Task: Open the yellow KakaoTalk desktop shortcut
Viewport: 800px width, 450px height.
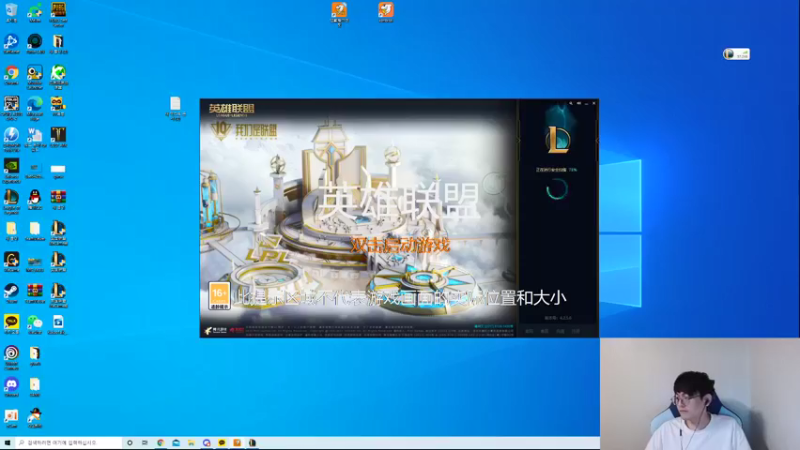Action: (11, 322)
